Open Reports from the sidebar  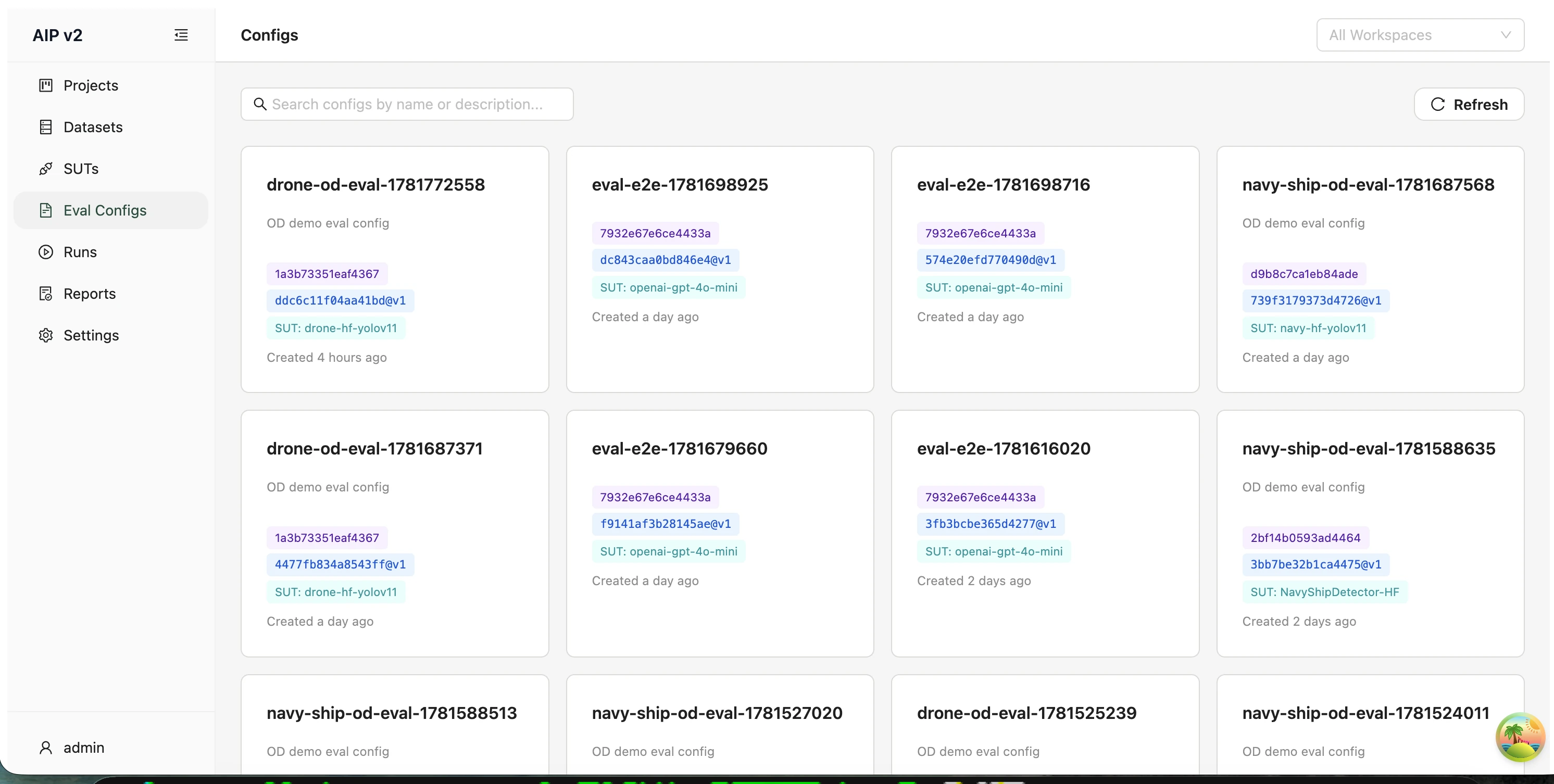(111, 293)
